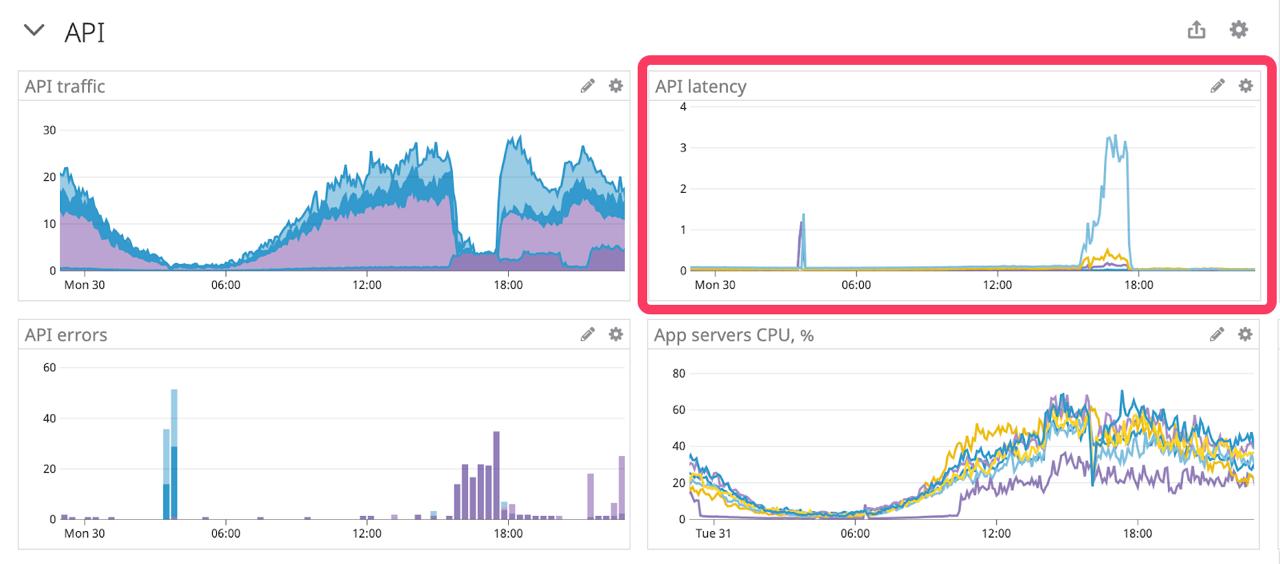The width and height of the screenshot is (1280, 564).
Task: Click the 18:00 label on API latency axis
Action: pyautogui.click(x=1138, y=285)
